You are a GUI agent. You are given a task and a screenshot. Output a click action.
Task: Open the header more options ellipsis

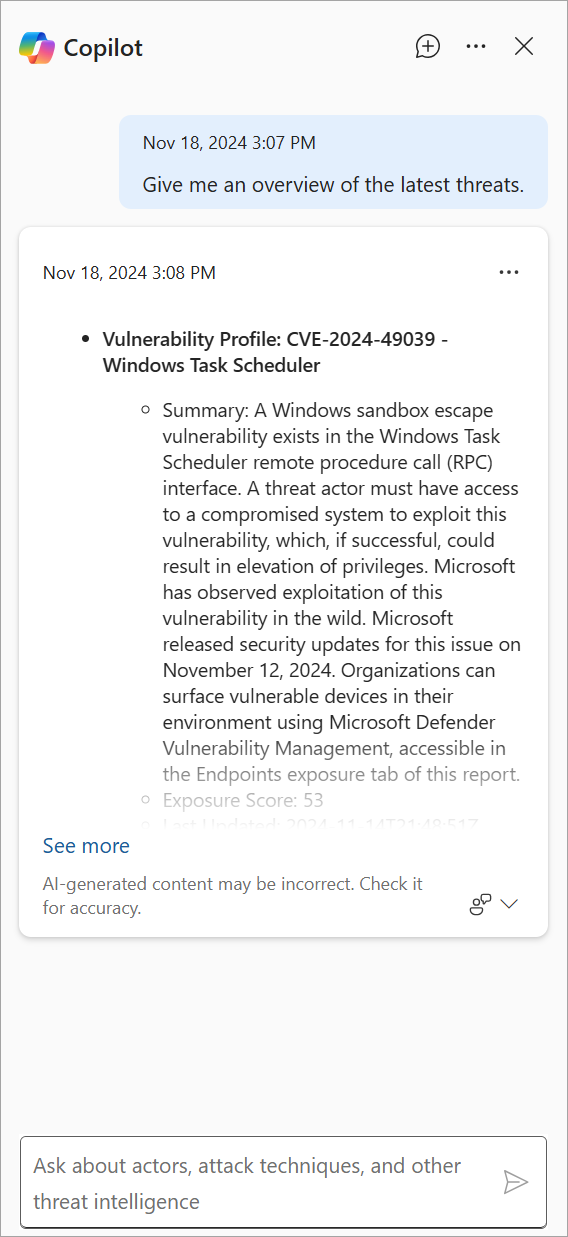tap(476, 46)
